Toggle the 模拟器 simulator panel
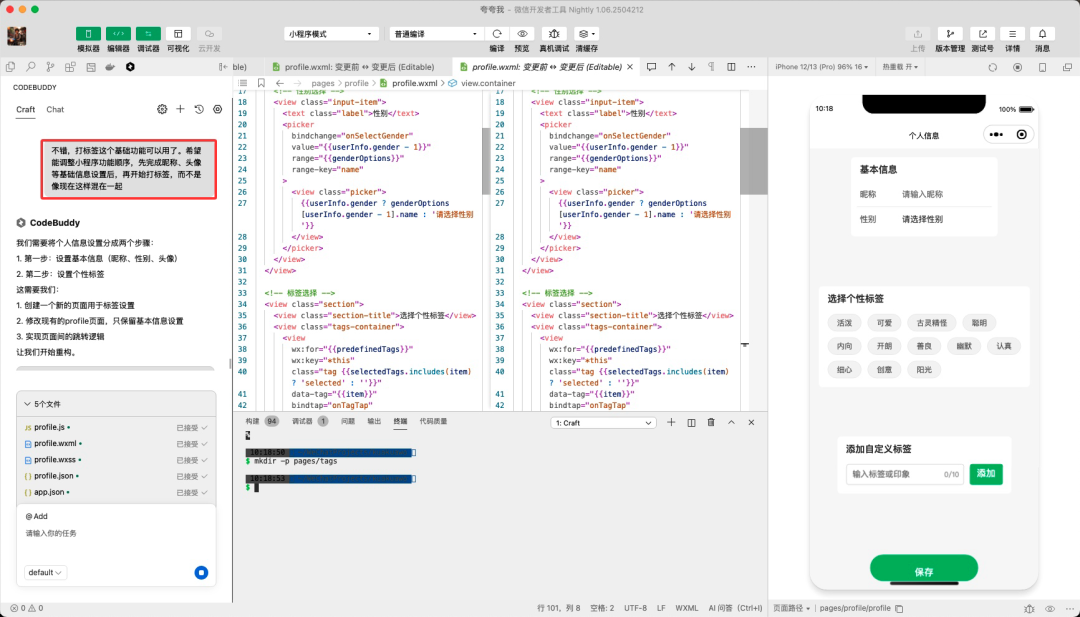Image resolution: width=1080 pixels, height=617 pixels. click(88, 33)
